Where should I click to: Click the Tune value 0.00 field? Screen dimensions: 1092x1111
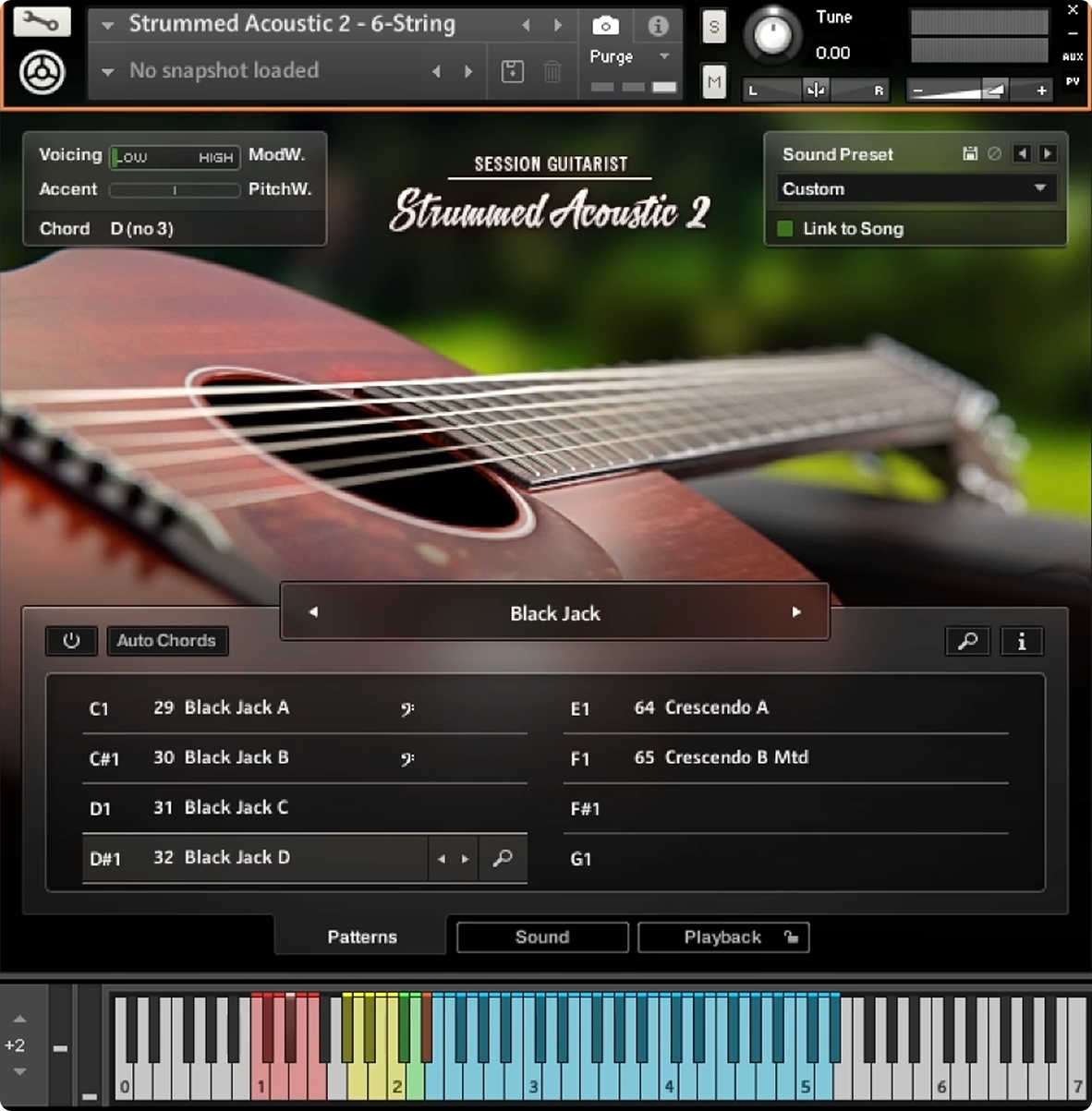tap(832, 54)
